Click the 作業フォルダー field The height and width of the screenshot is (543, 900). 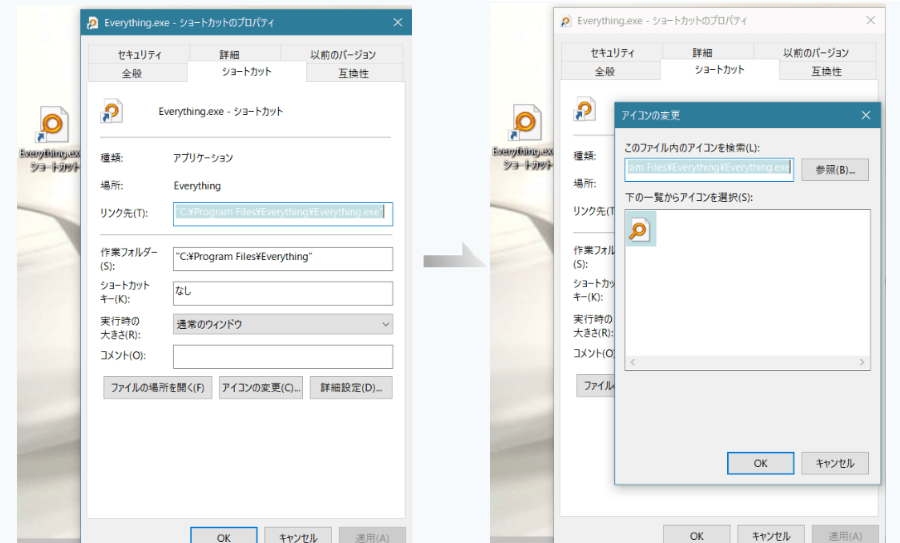coord(283,258)
